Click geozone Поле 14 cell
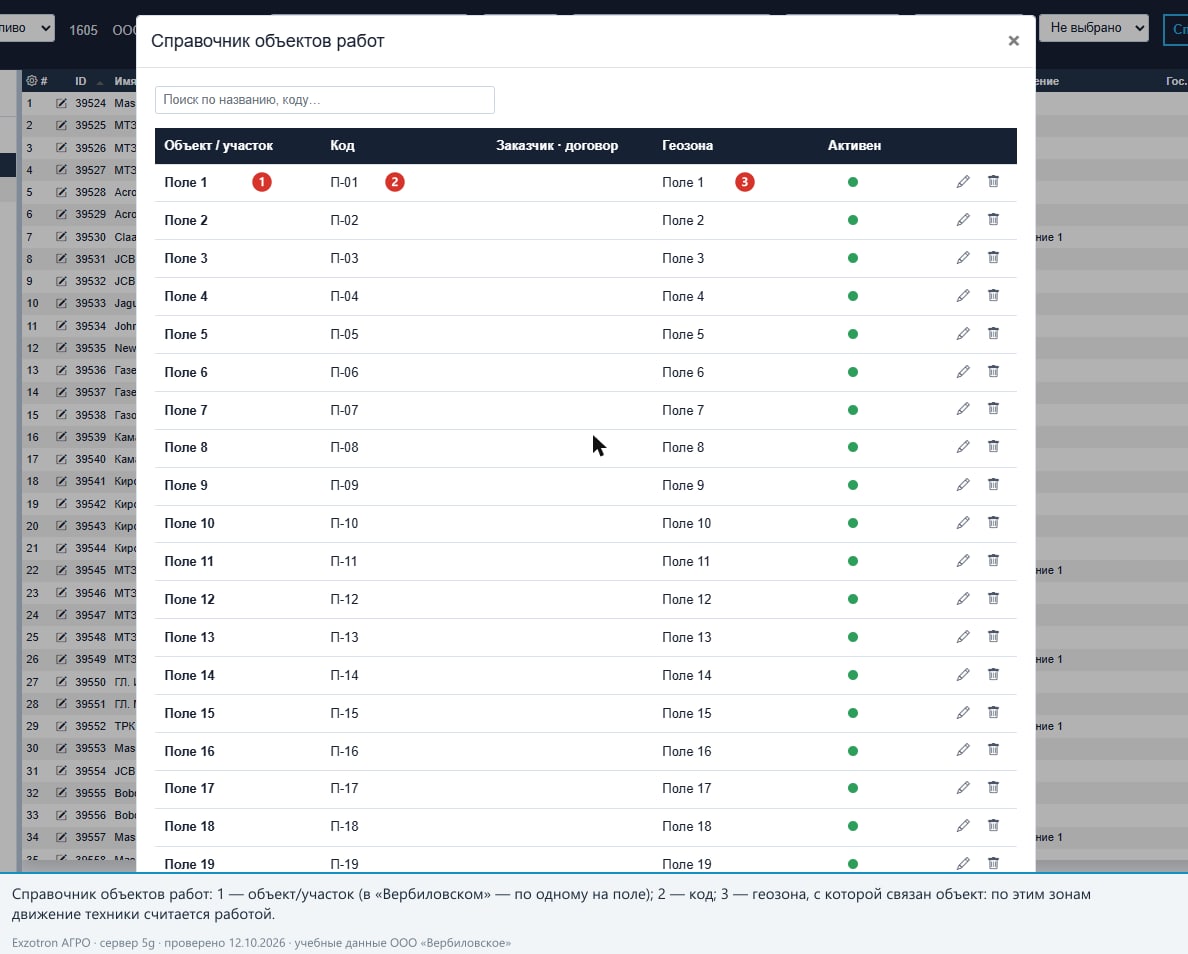Image resolution: width=1188 pixels, height=954 pixels. pos(687,675)
